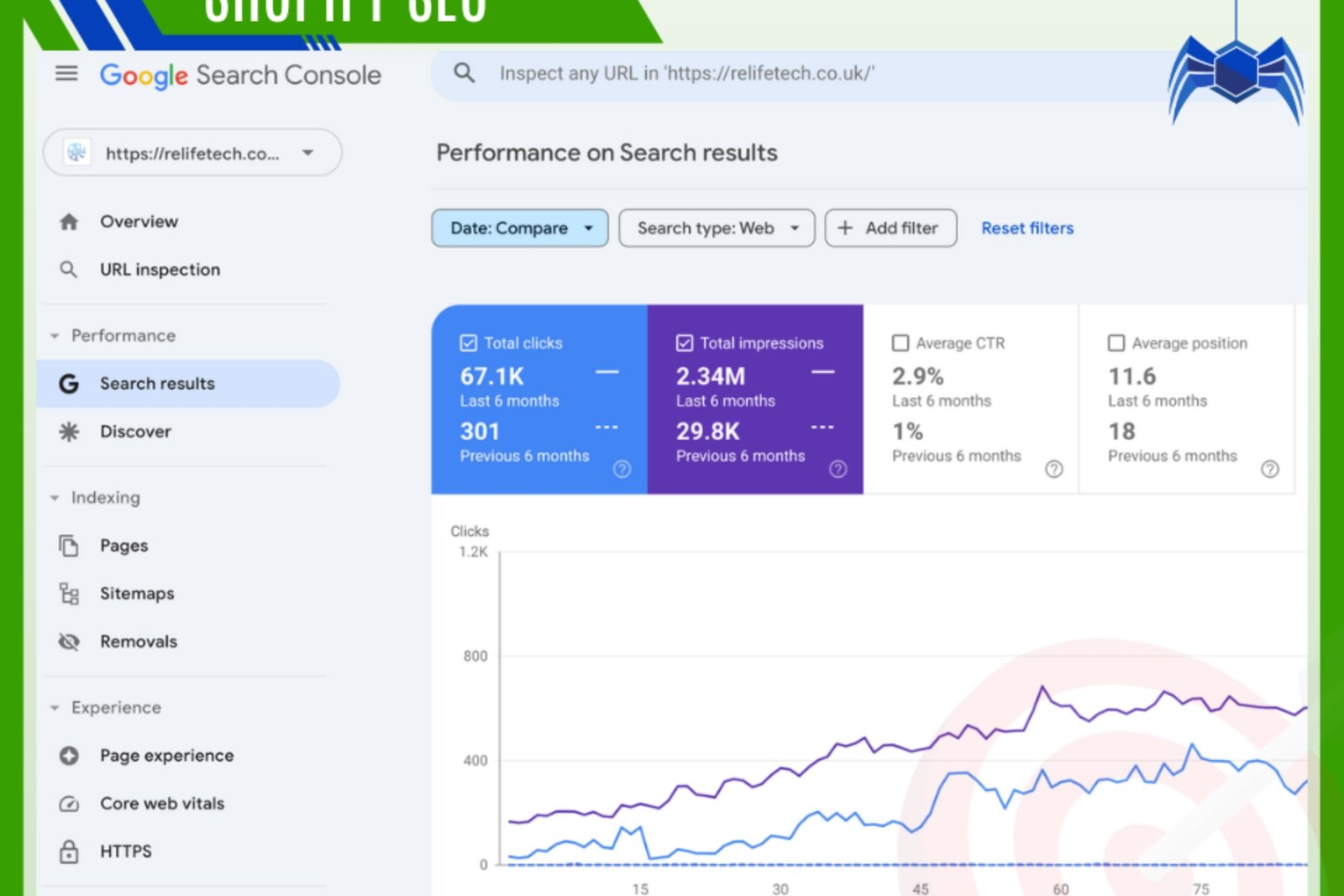
Task: Go to Page experience report
Action: 166,756
